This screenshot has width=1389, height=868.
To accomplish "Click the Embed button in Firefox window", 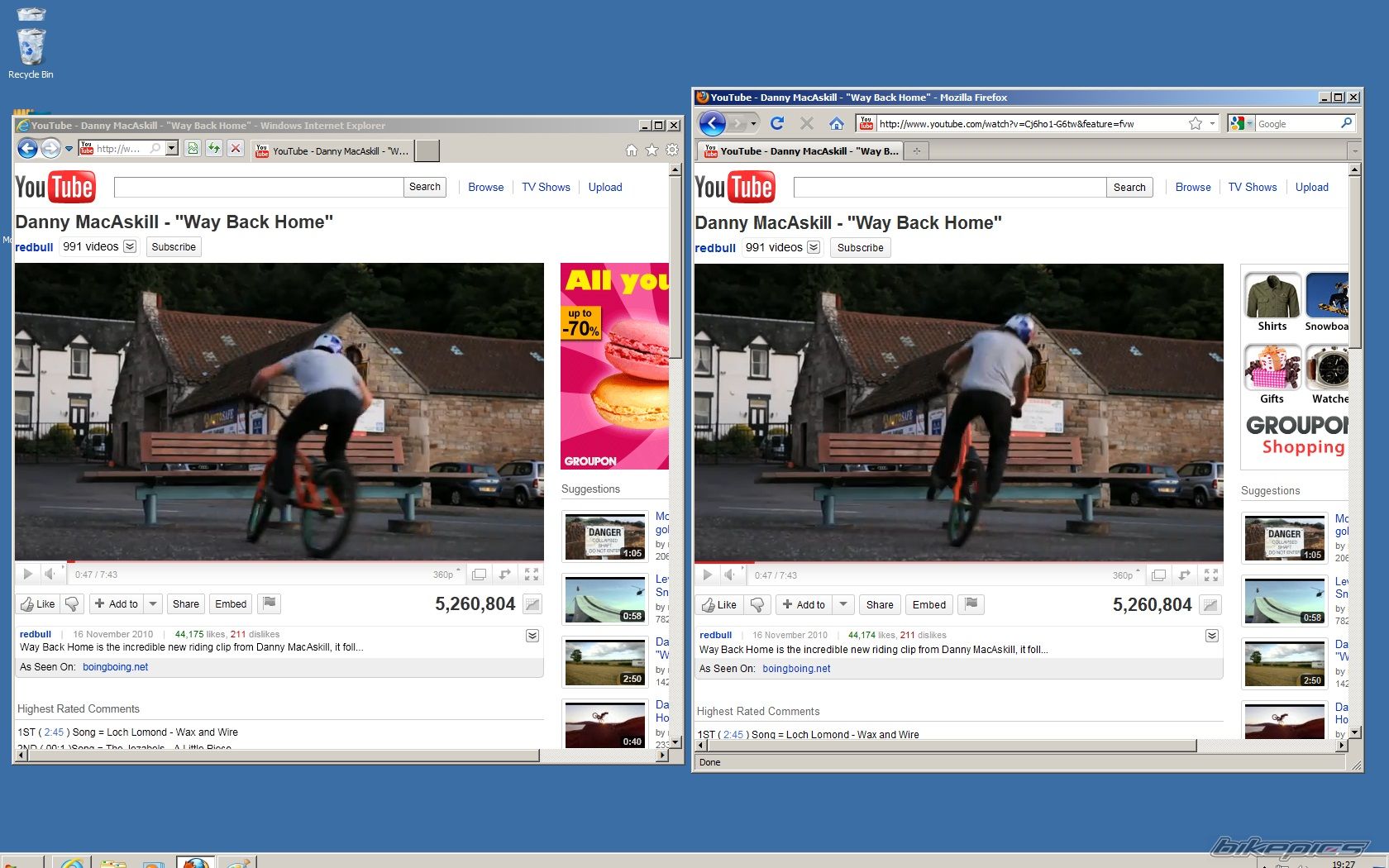I will (x=928, y=605).
